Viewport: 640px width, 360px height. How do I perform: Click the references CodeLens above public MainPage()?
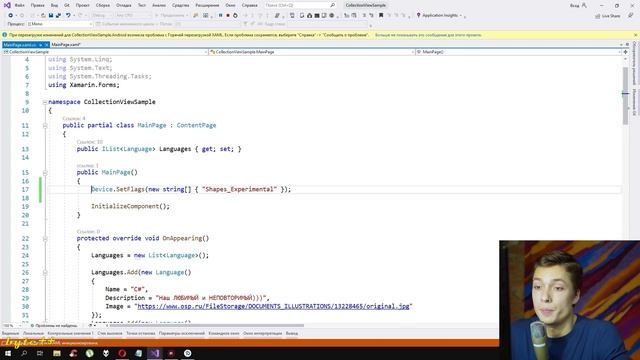tap(87, 165)
